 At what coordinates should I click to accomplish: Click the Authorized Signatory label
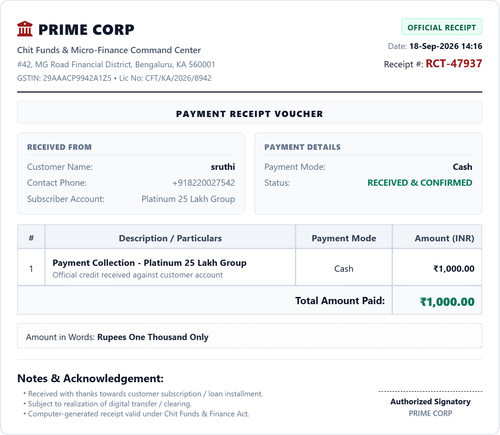[x=430, y=402]
